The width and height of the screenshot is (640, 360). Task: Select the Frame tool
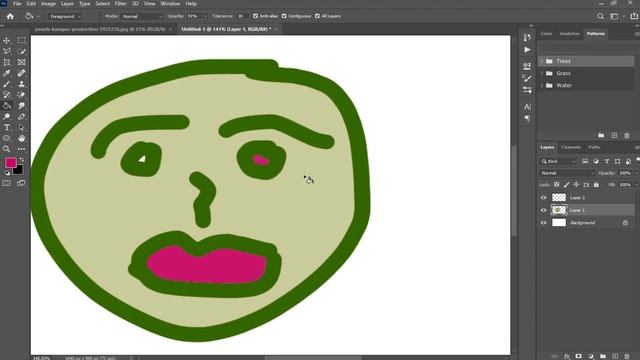coord(21,62)
